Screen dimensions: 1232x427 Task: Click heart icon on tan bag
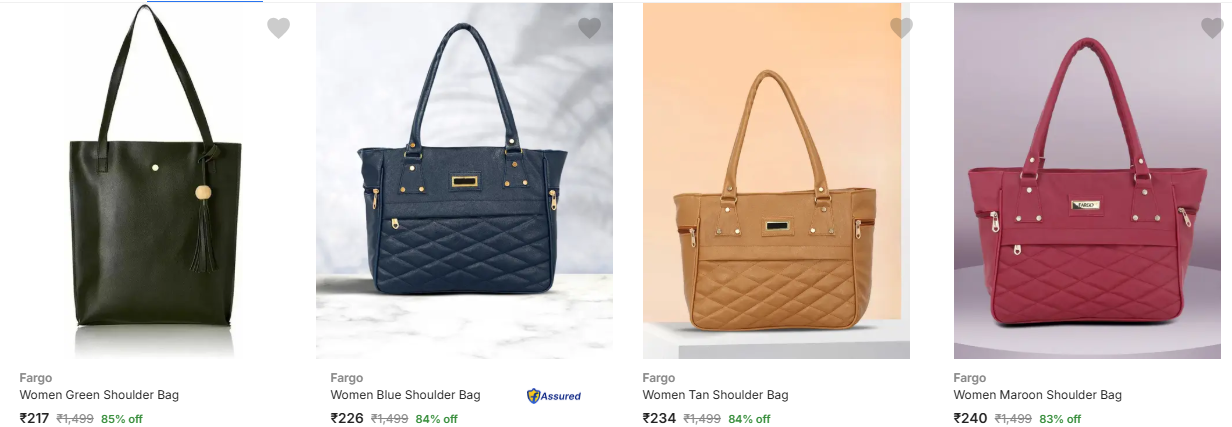902,28
